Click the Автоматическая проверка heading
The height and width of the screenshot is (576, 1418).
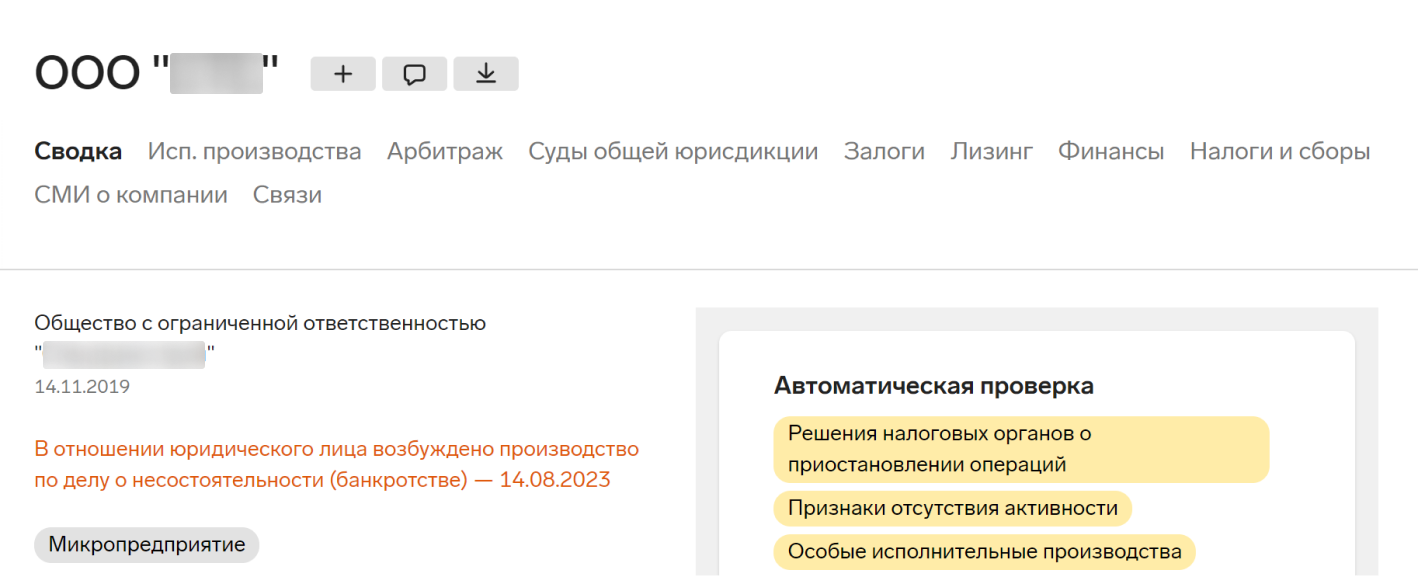point(934,386)
